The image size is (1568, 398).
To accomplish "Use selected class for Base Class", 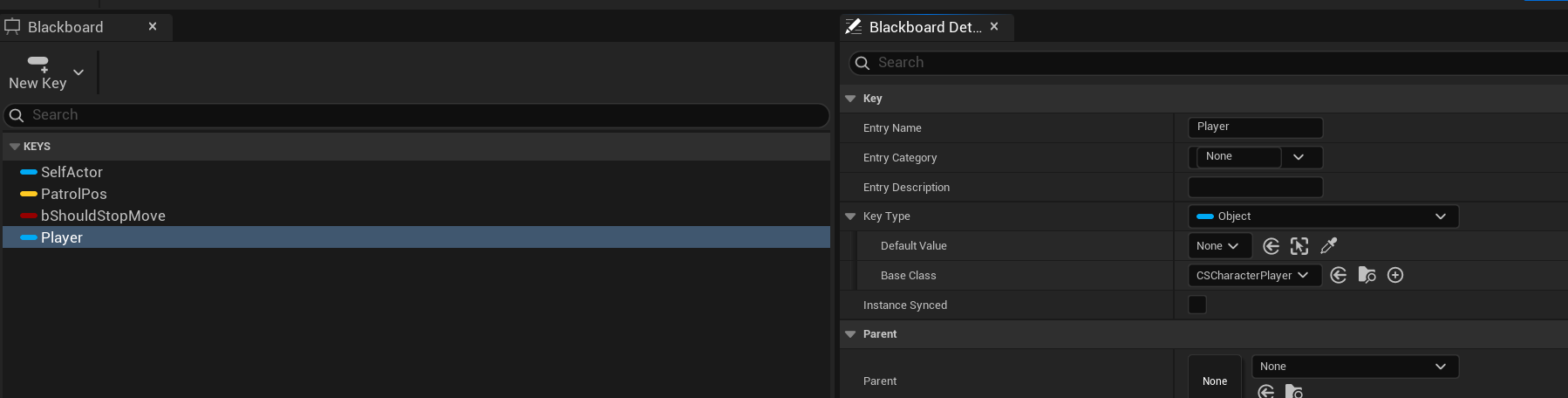I will tap(1339, 276).
